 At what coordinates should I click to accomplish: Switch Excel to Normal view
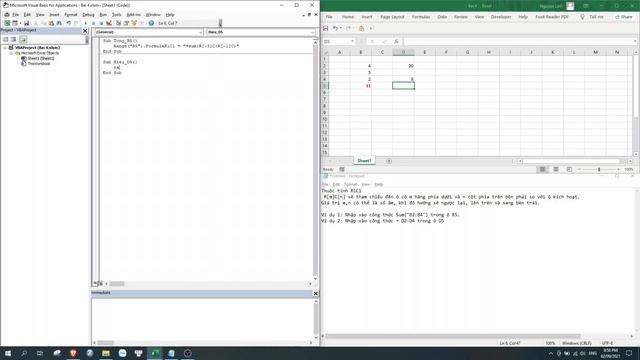542,169
